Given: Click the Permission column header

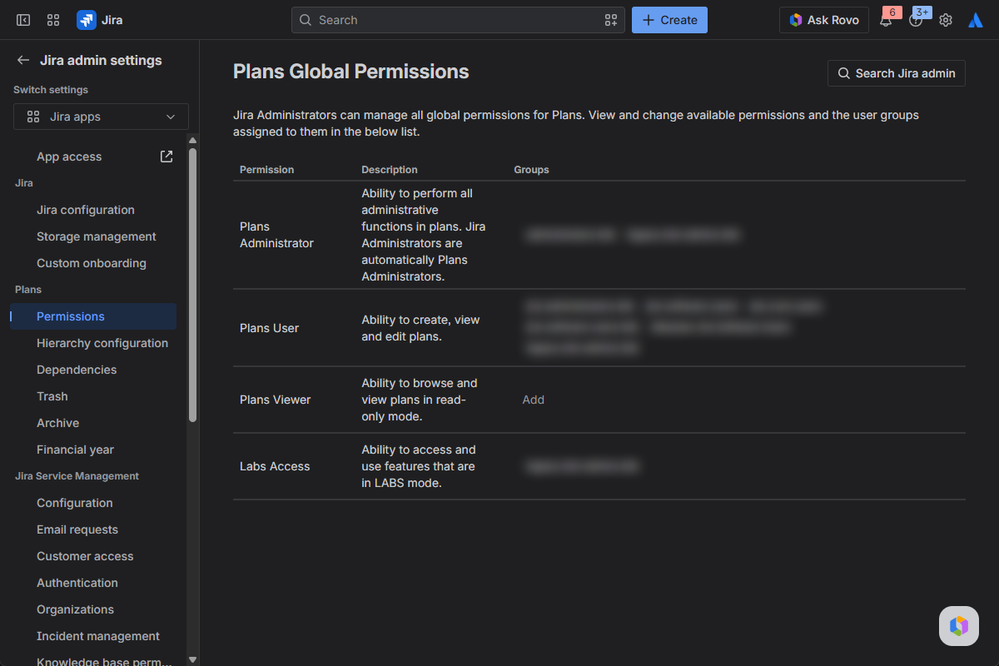Looking at the screenshot, I should pyautogui.click(x=266, y=170).
